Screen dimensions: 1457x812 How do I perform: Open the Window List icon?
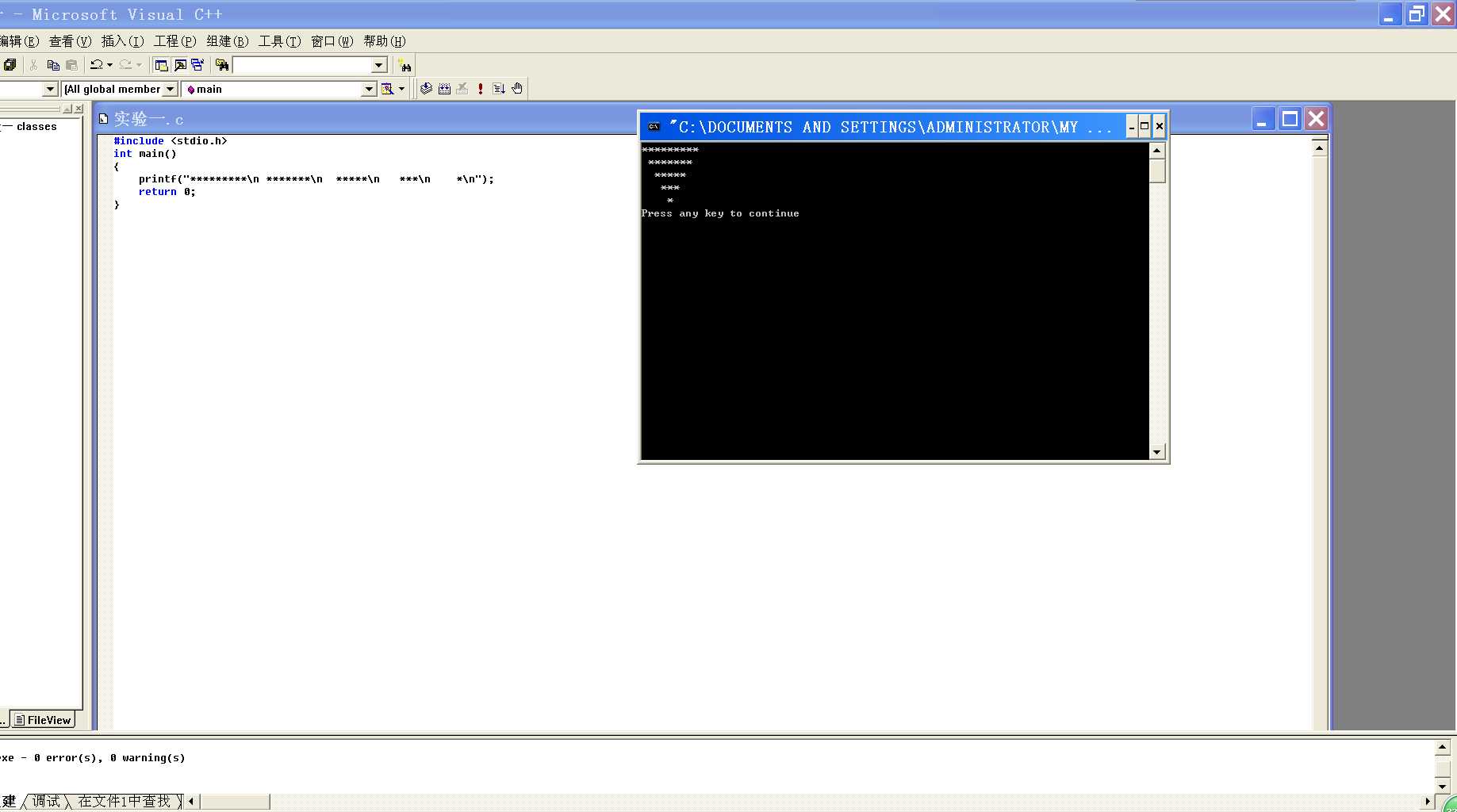tap(197, 65)
